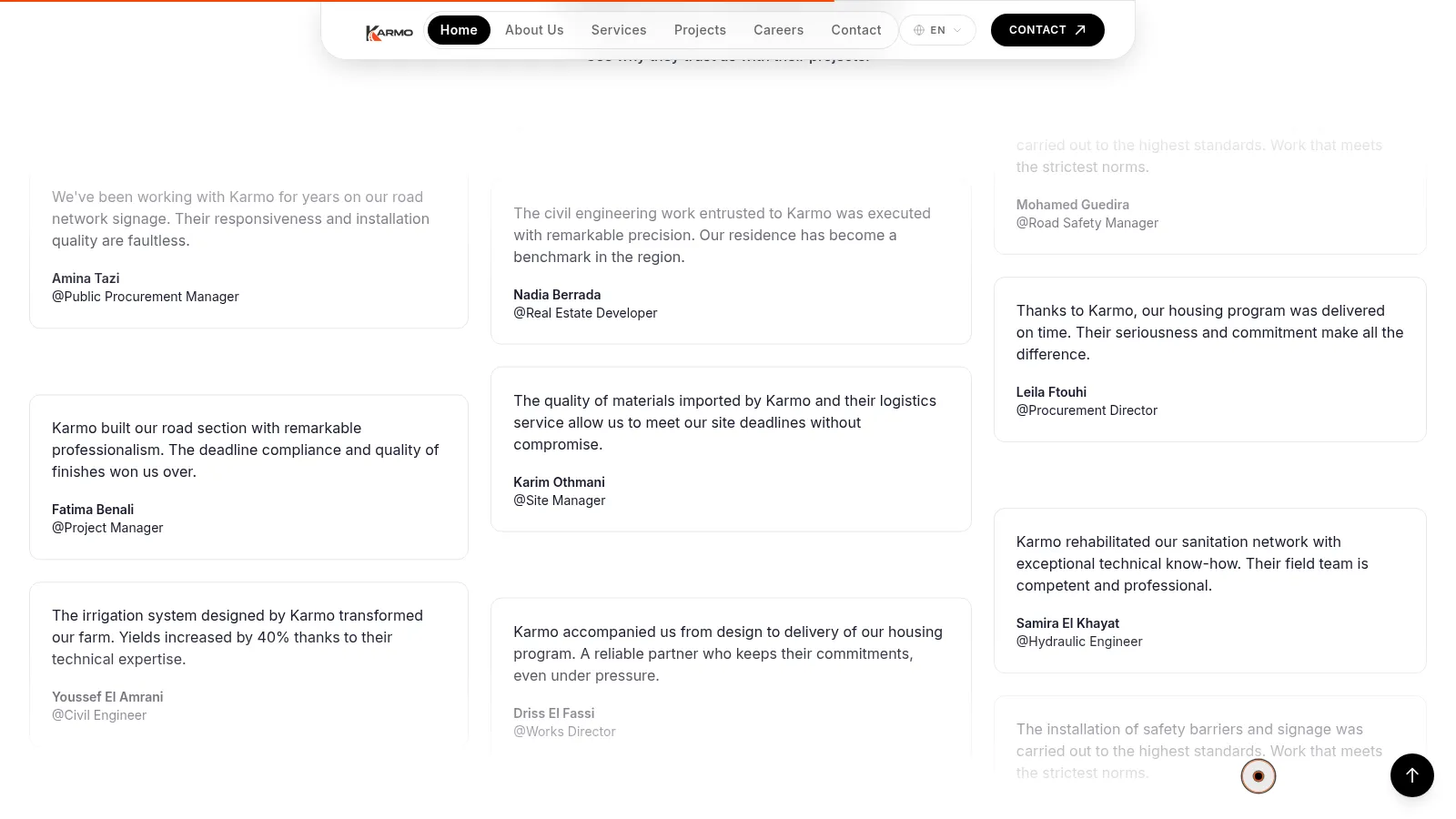
Task: Click the 'Thanks to Karmo' housing program testimonial
Action: coord(1210,332)
